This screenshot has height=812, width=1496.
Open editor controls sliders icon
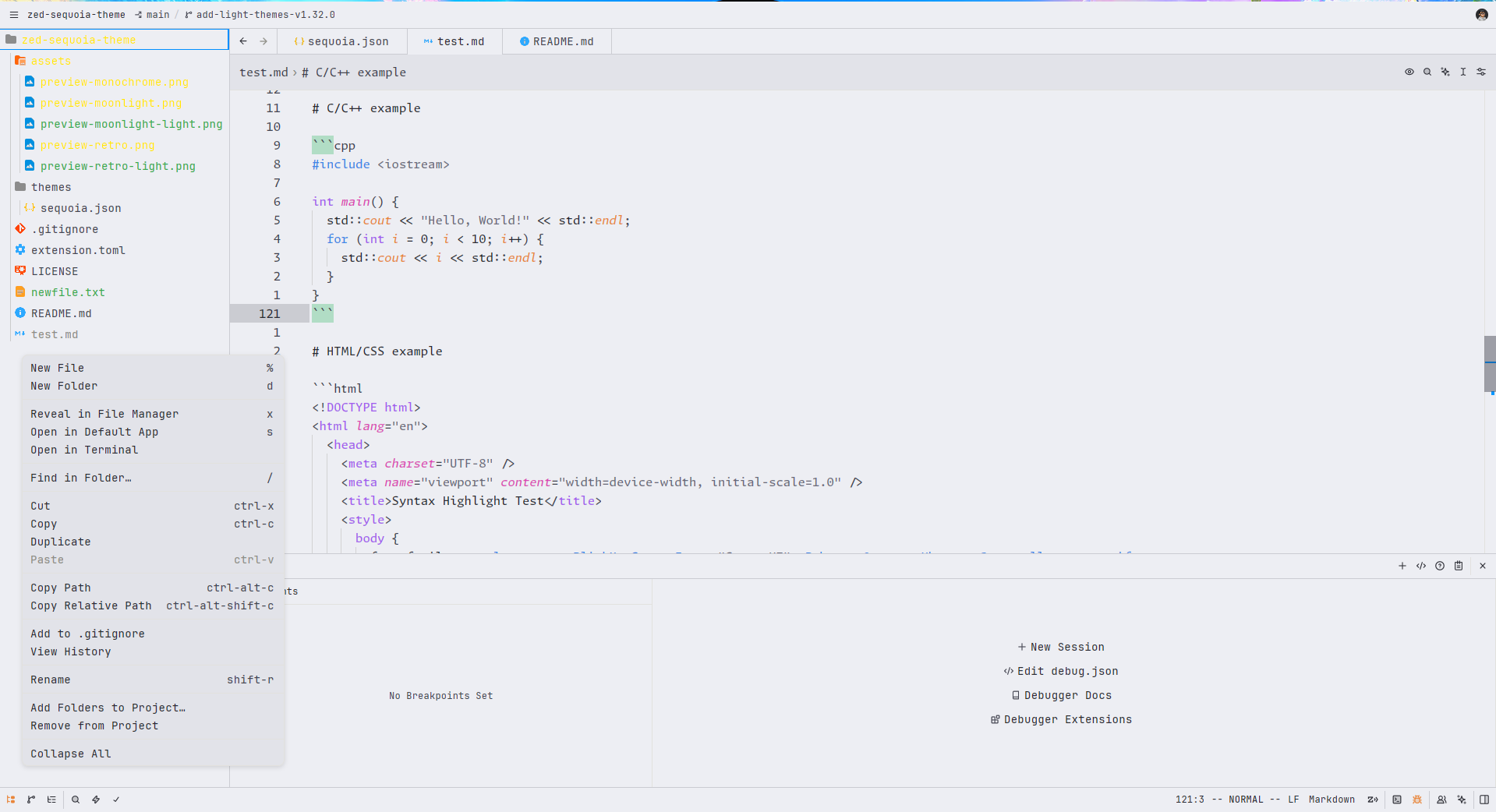pos(1481,72)
